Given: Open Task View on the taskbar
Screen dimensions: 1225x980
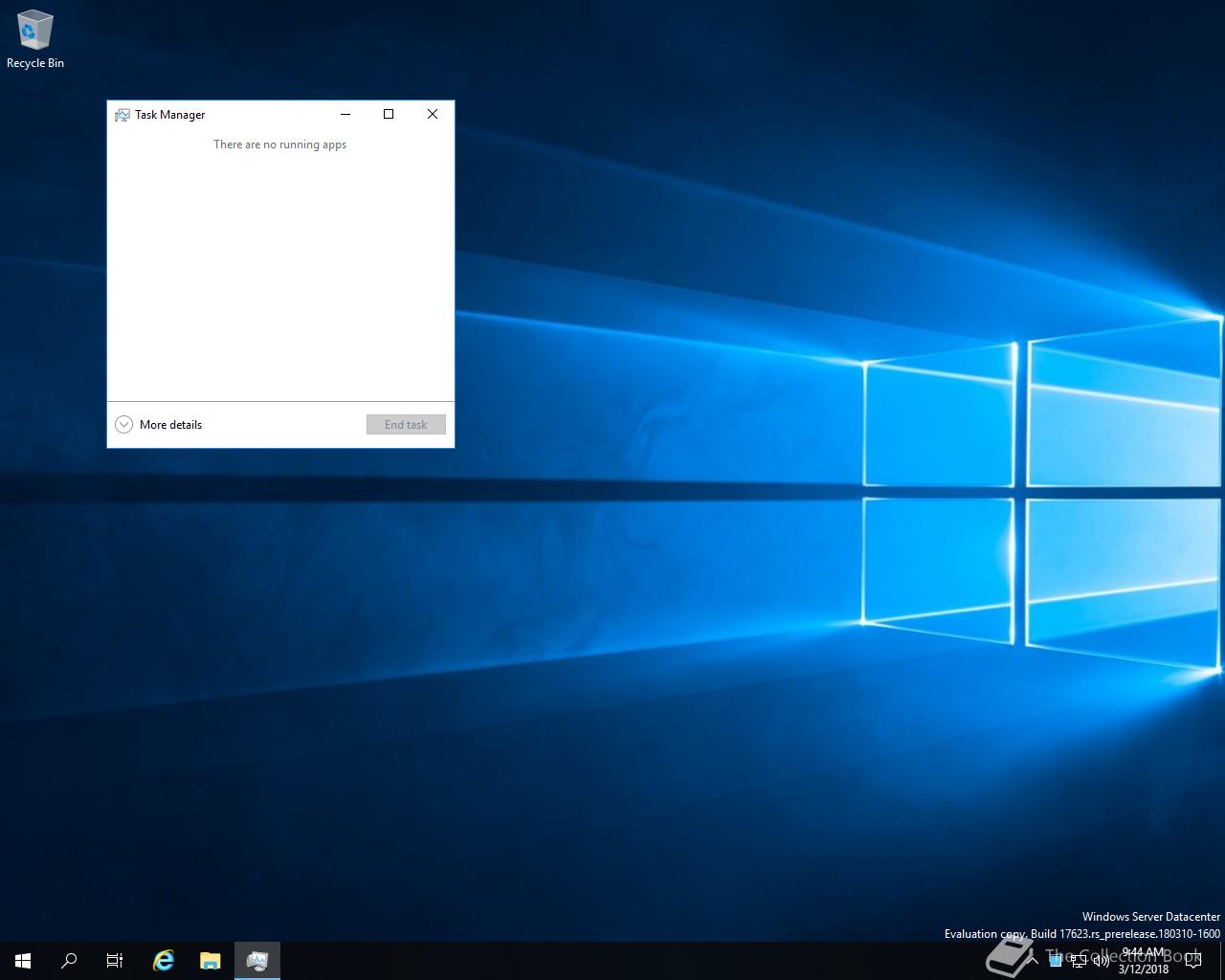Looking at the screenshot, I should pyautogui.click(x=115, y=961).
